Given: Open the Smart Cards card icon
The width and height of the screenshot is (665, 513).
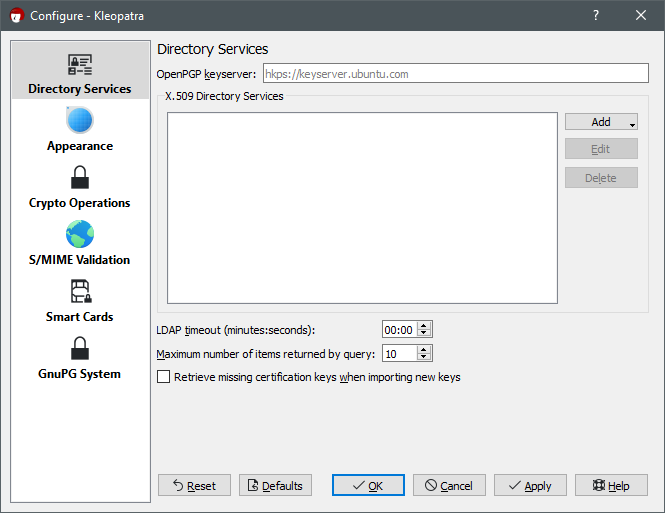Looking at the screenshot, I should pyautogui.click(x=80, y=291).
